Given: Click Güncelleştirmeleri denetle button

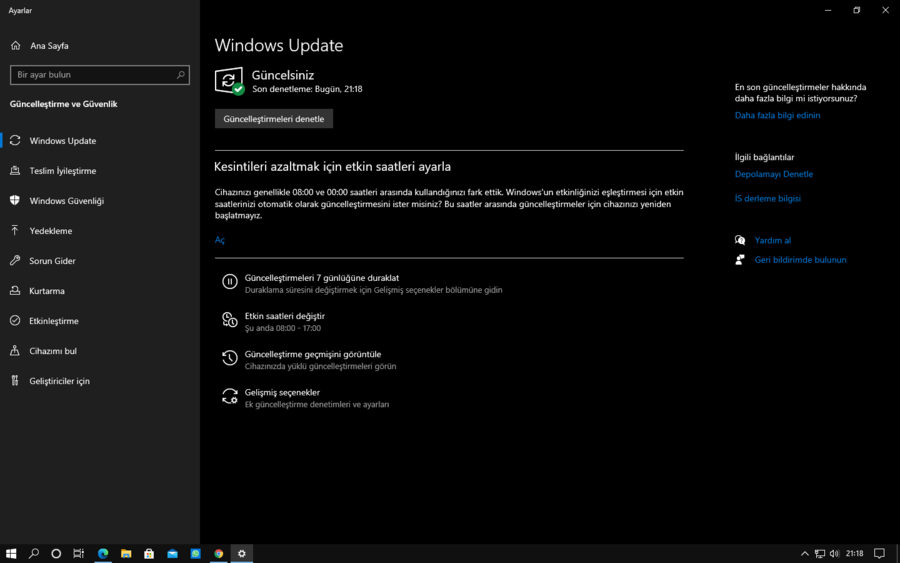Looking at the screenshot, I should (274, 119).
